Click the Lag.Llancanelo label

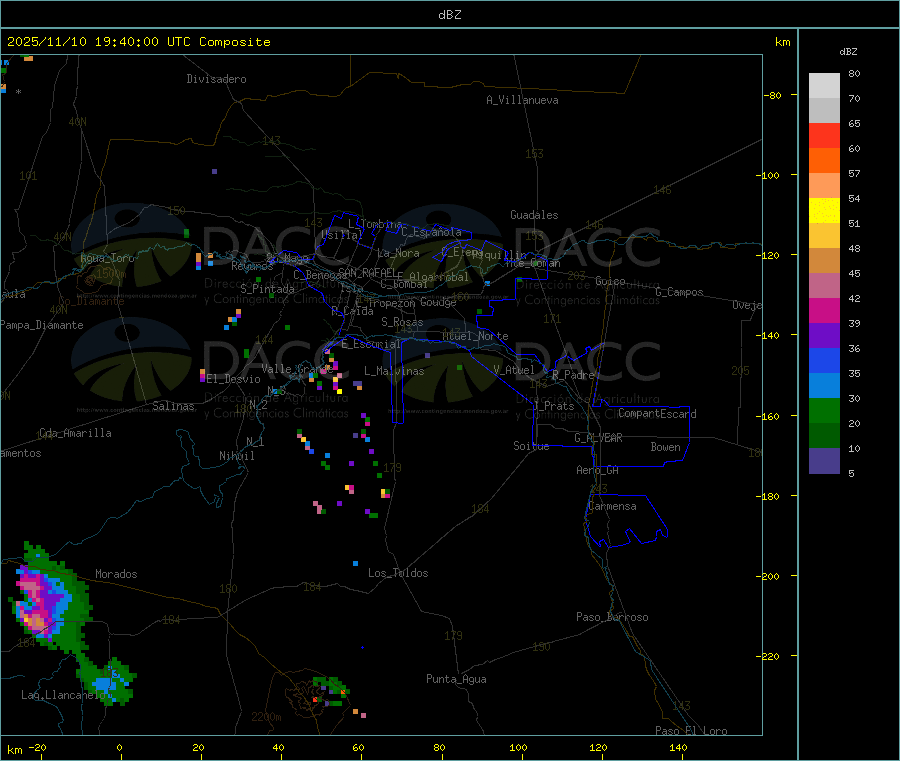point(63,695)
